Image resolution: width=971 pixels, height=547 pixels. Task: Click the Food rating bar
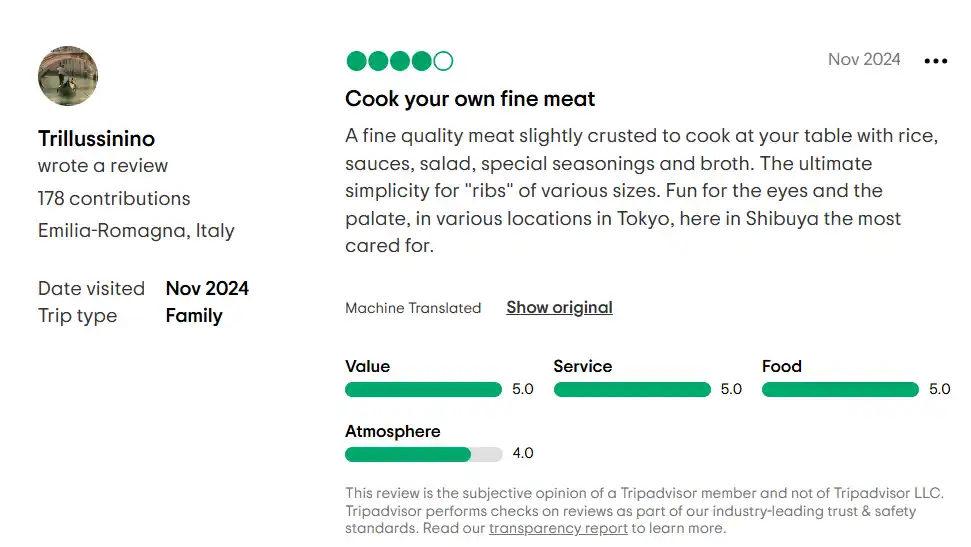[x=840, y=389]
